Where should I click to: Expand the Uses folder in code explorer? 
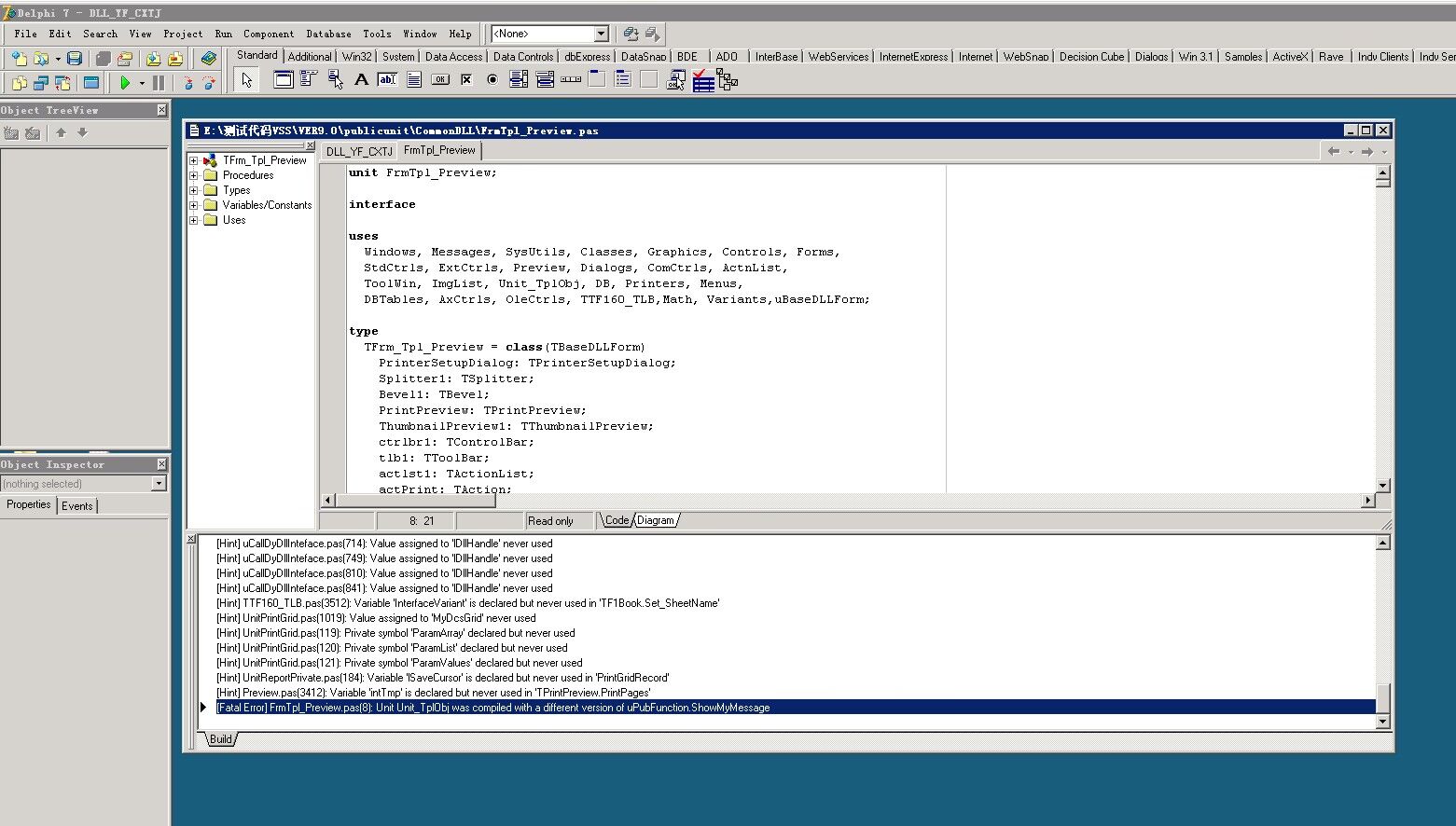tap(194, 220)
